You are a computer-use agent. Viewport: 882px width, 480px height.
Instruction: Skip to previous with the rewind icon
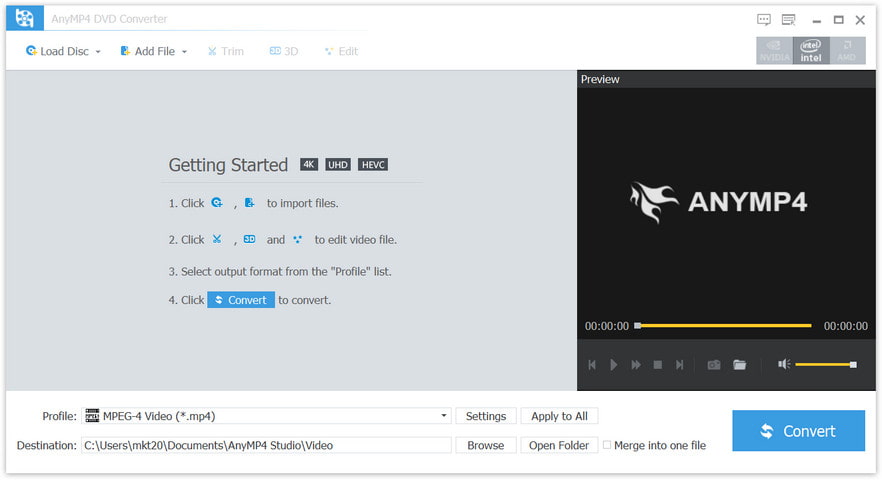point(592,365)
